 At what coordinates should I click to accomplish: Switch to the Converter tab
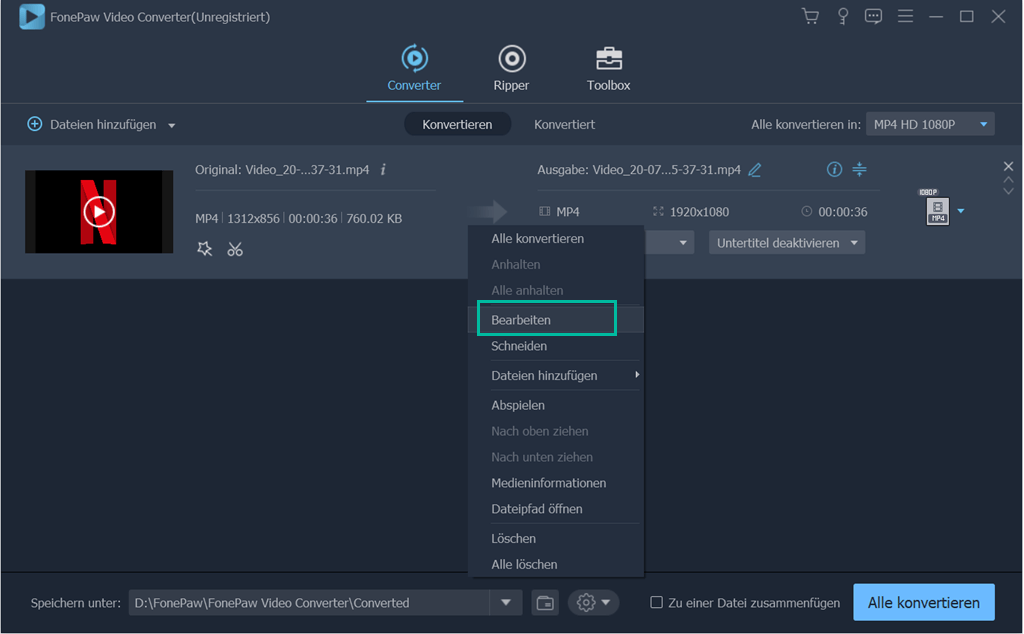[414, 68]
